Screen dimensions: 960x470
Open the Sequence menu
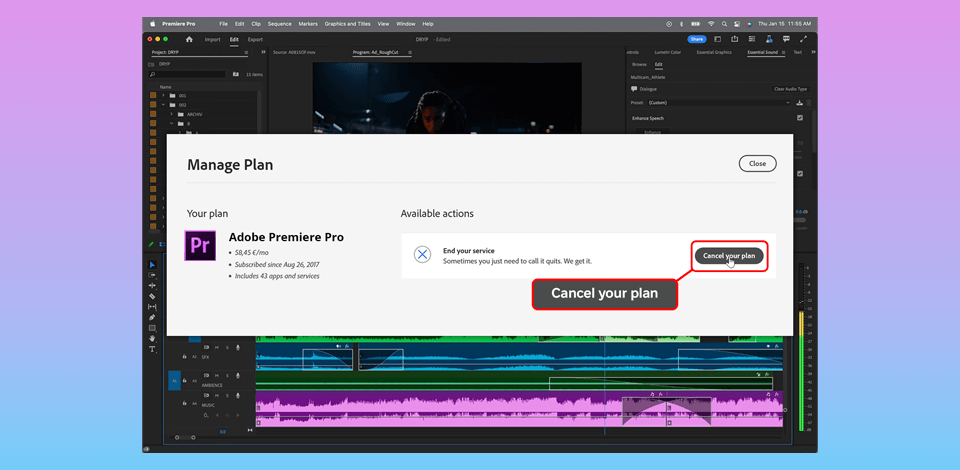pos(279,23)
